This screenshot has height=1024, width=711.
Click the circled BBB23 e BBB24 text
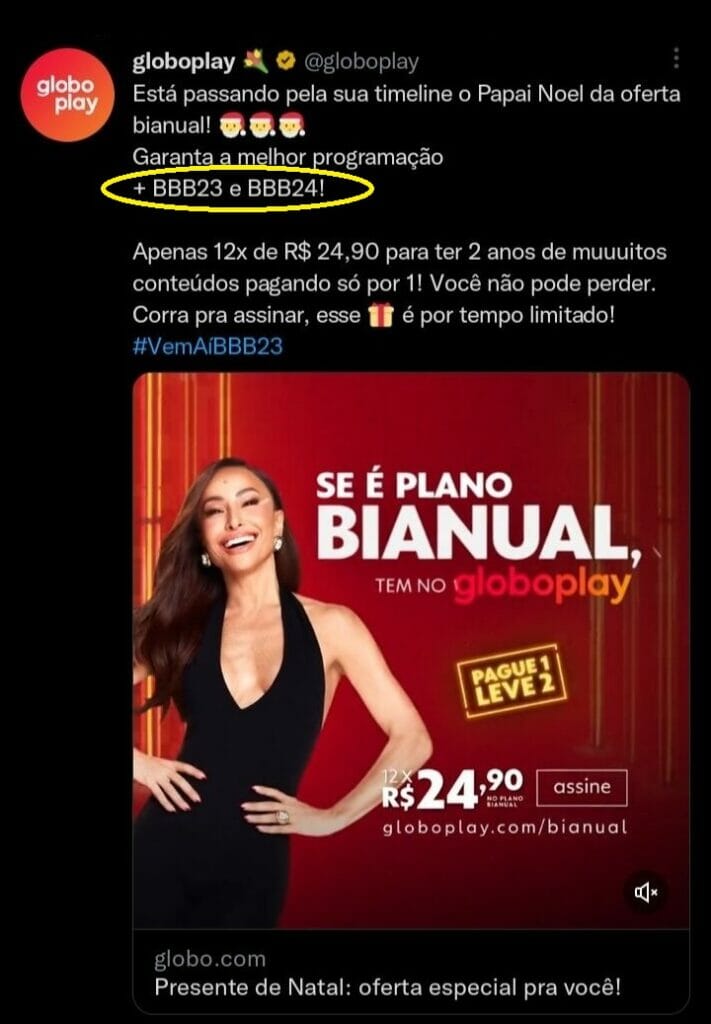point(238,189)
